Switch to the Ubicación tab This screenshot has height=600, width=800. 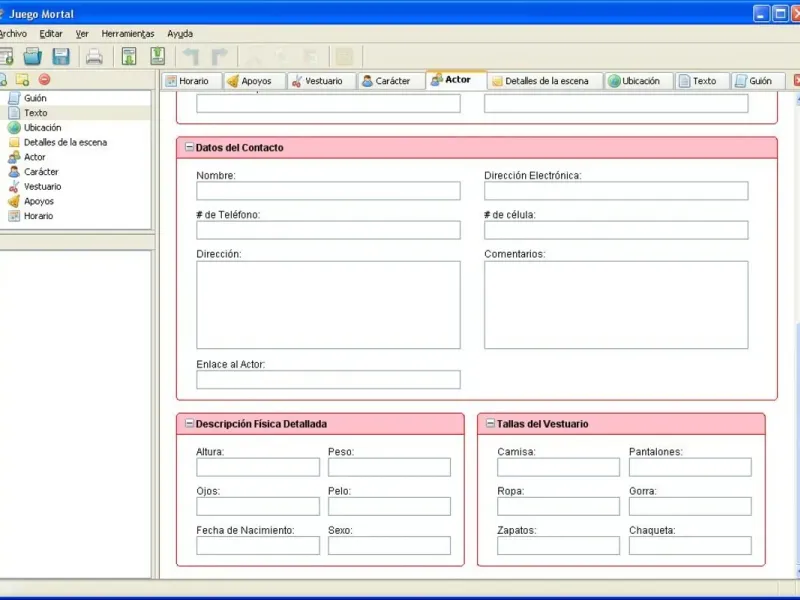[640, 81]
